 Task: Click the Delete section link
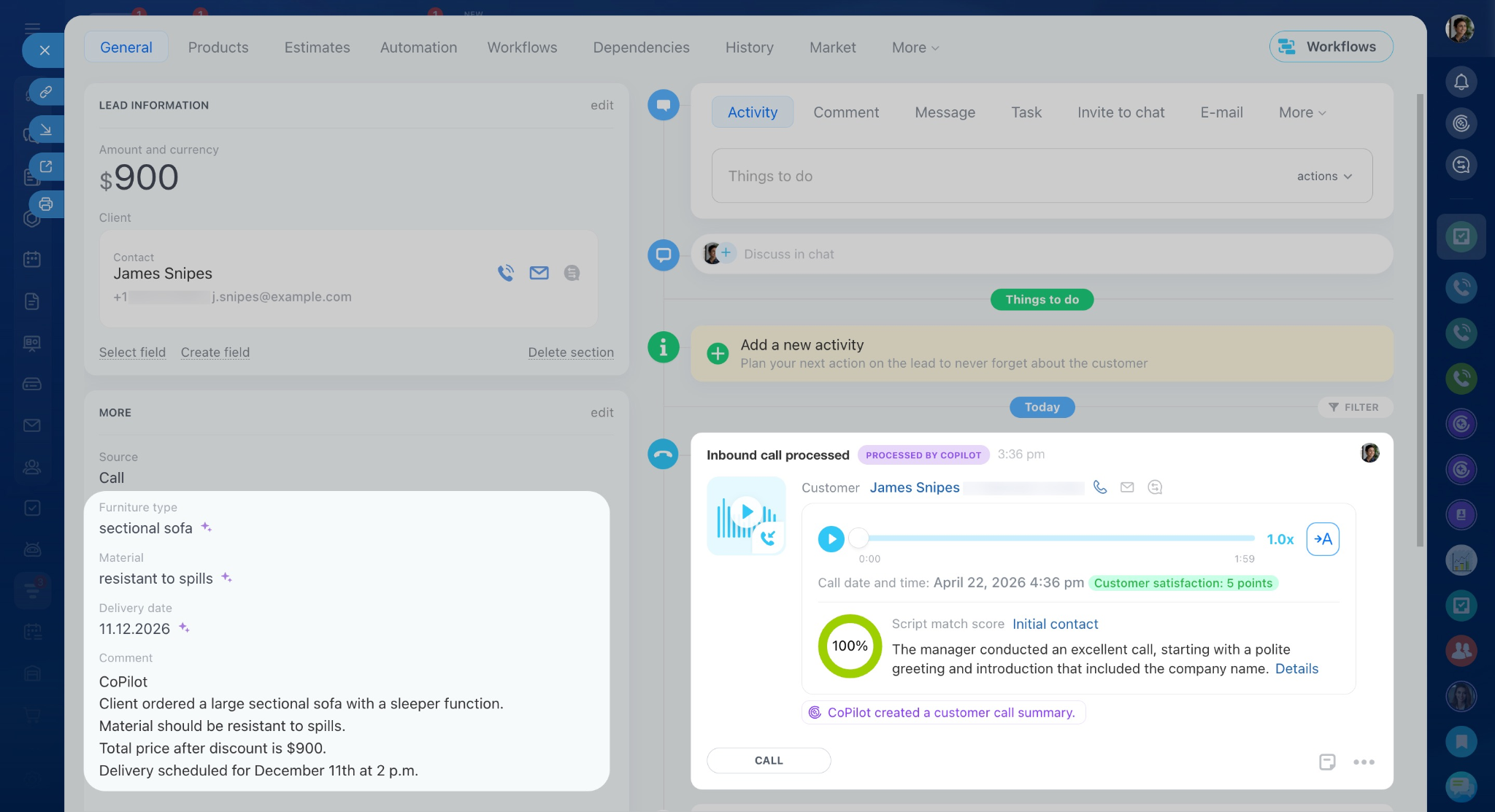point(571,352)
